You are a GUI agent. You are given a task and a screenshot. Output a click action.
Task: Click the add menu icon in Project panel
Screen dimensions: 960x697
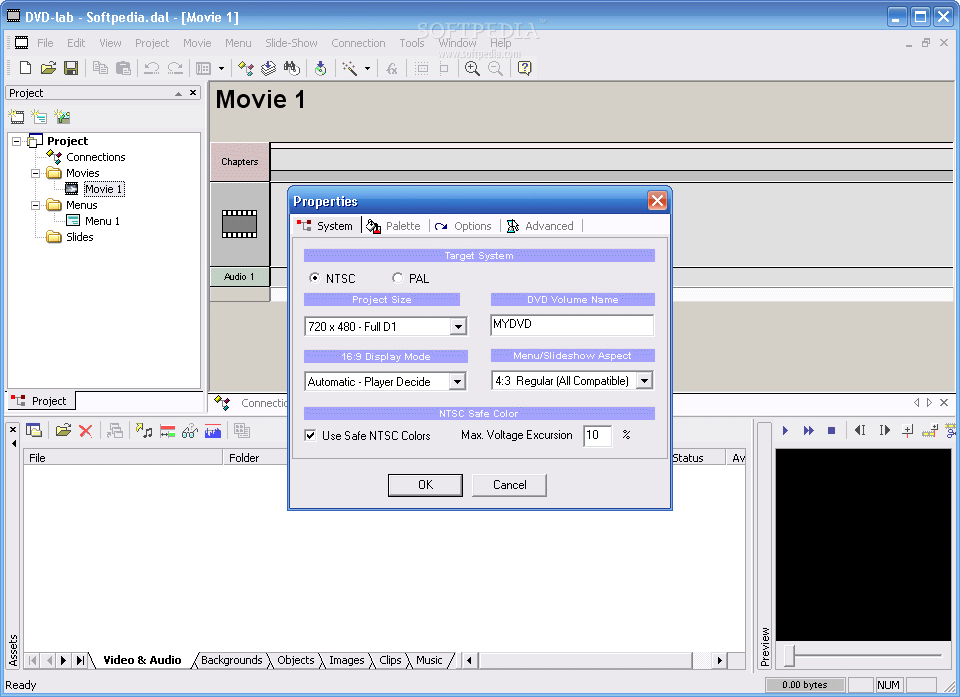point(39,116)
